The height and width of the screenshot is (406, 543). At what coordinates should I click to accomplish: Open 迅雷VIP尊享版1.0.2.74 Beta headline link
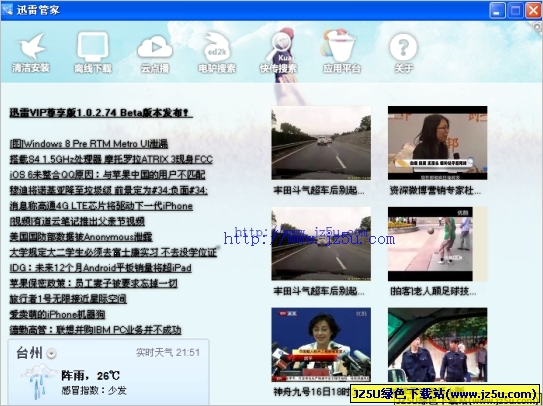point(101,113)
